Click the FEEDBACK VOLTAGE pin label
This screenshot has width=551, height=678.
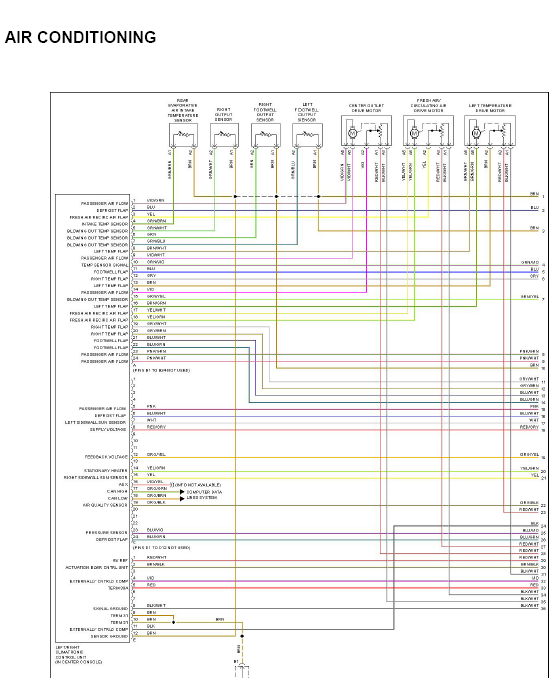coord(106,457)
